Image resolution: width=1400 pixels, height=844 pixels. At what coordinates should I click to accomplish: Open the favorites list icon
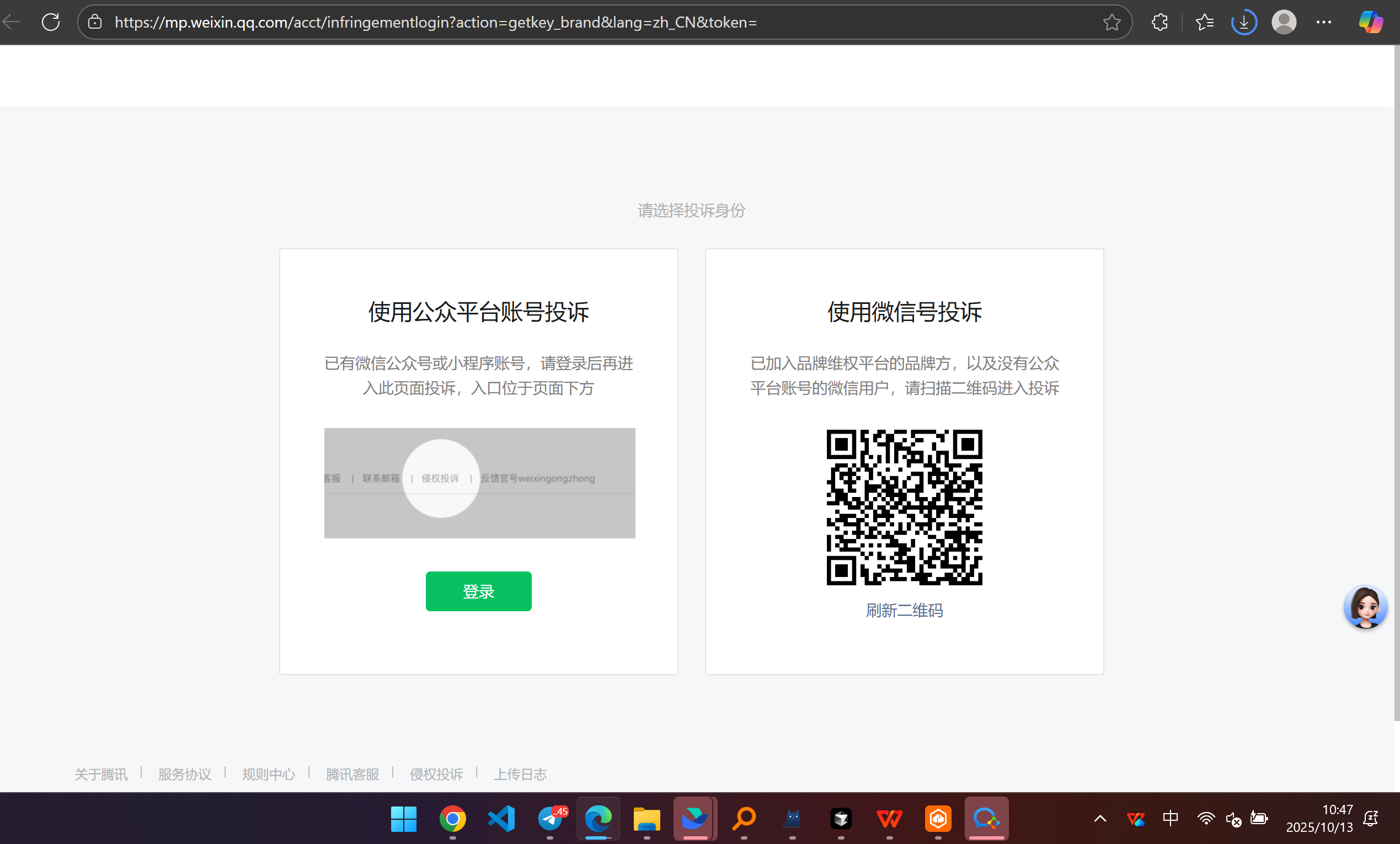pyautogui.click(x=1204, y=22)
